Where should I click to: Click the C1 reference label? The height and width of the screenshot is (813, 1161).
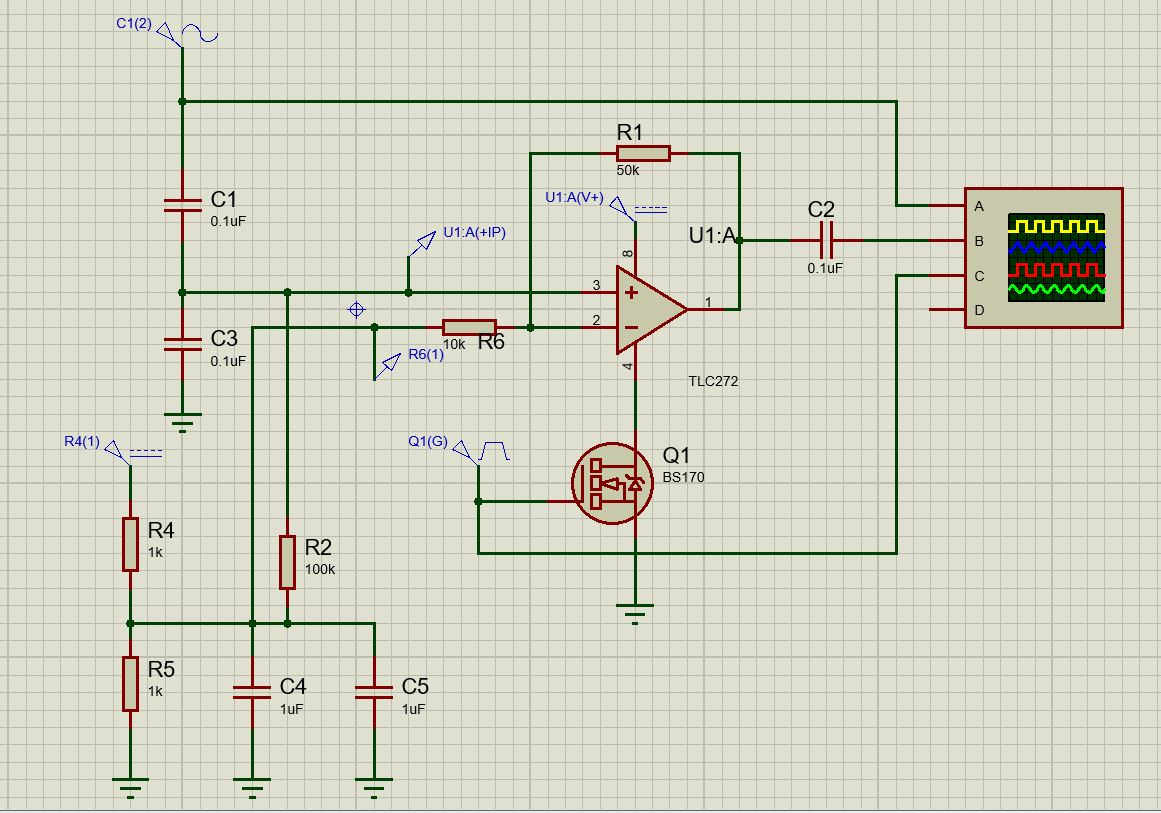224,199
